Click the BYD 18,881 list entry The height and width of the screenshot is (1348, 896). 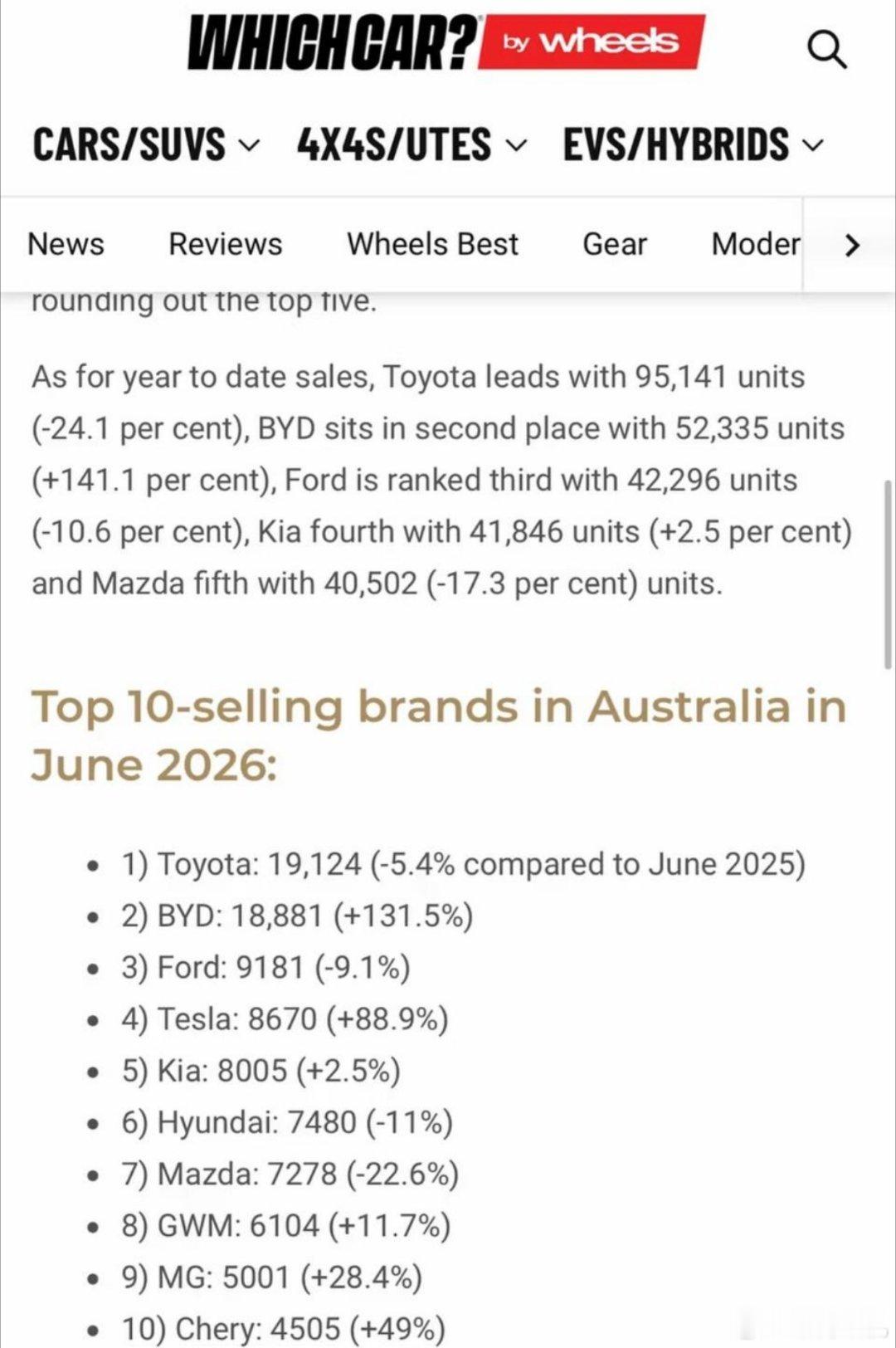pyautogui.click(x=297, y=916)
